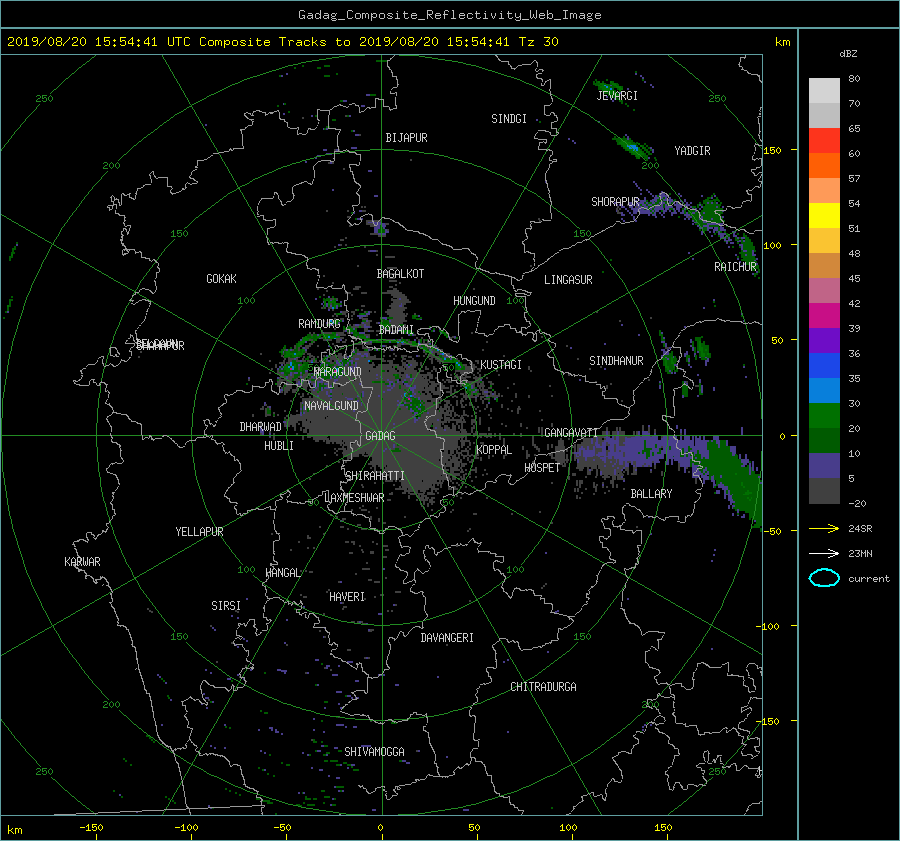Click the cyan current ellipse legend symbol
The image size is (900, 841).
pyautogui.click(x=824, y=578)
